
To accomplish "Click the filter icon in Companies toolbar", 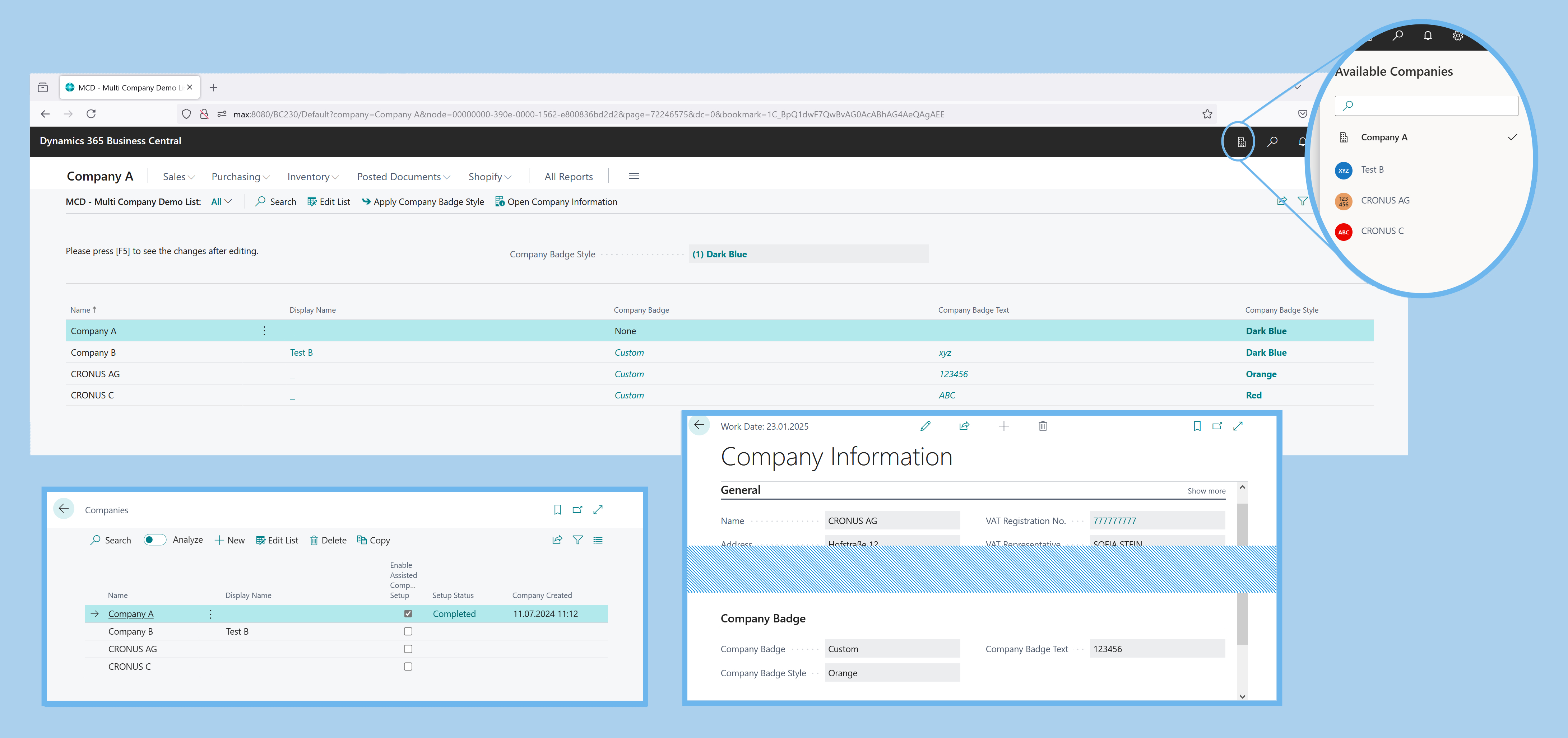I will click(577, 540).
